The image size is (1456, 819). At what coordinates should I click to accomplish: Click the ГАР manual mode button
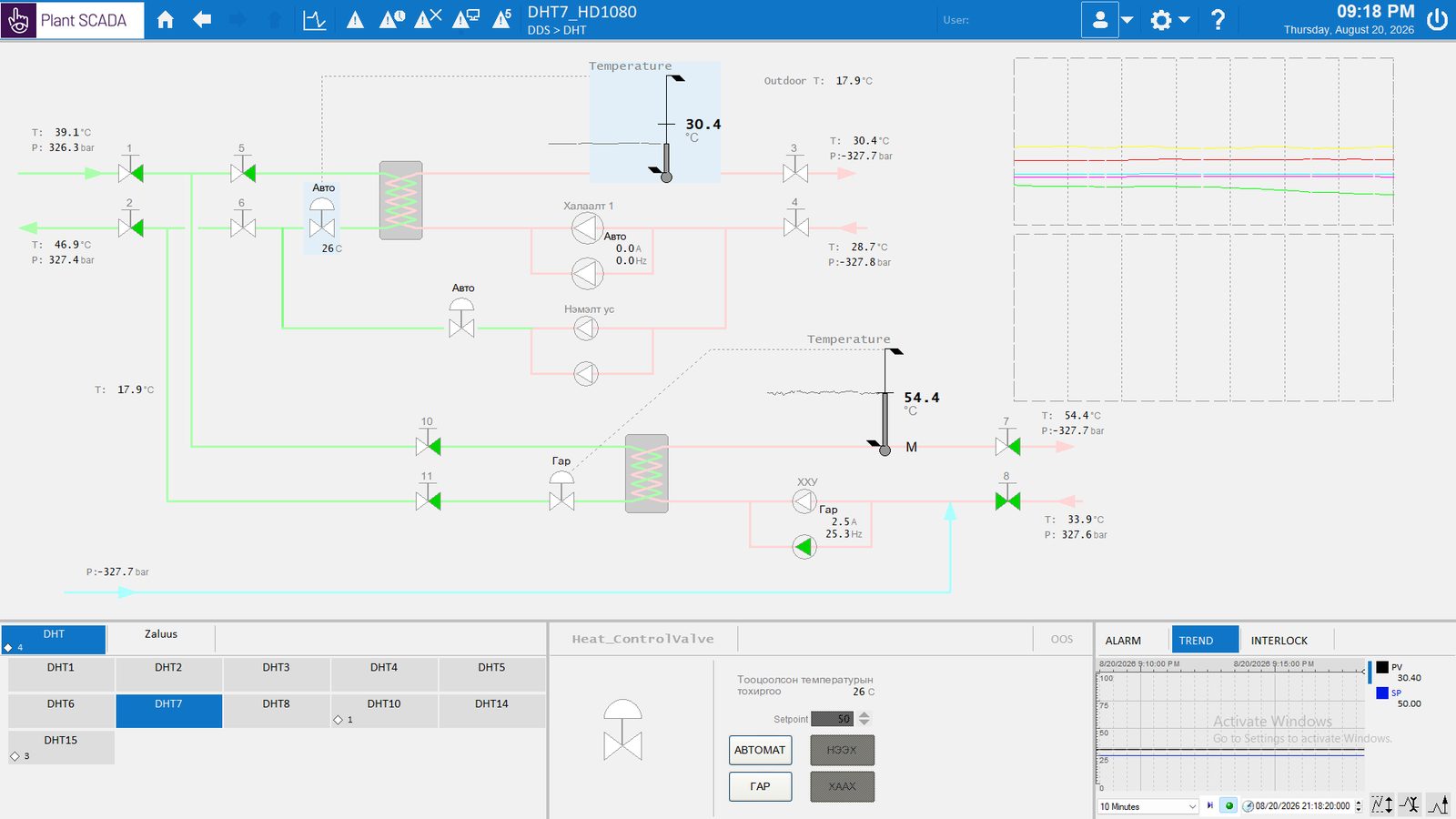coord(760,786)
